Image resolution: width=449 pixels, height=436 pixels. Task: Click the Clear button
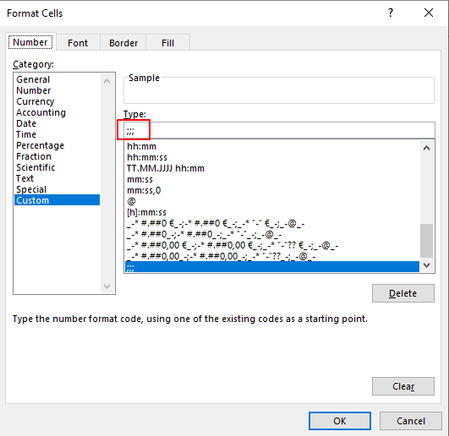[403, 386]
